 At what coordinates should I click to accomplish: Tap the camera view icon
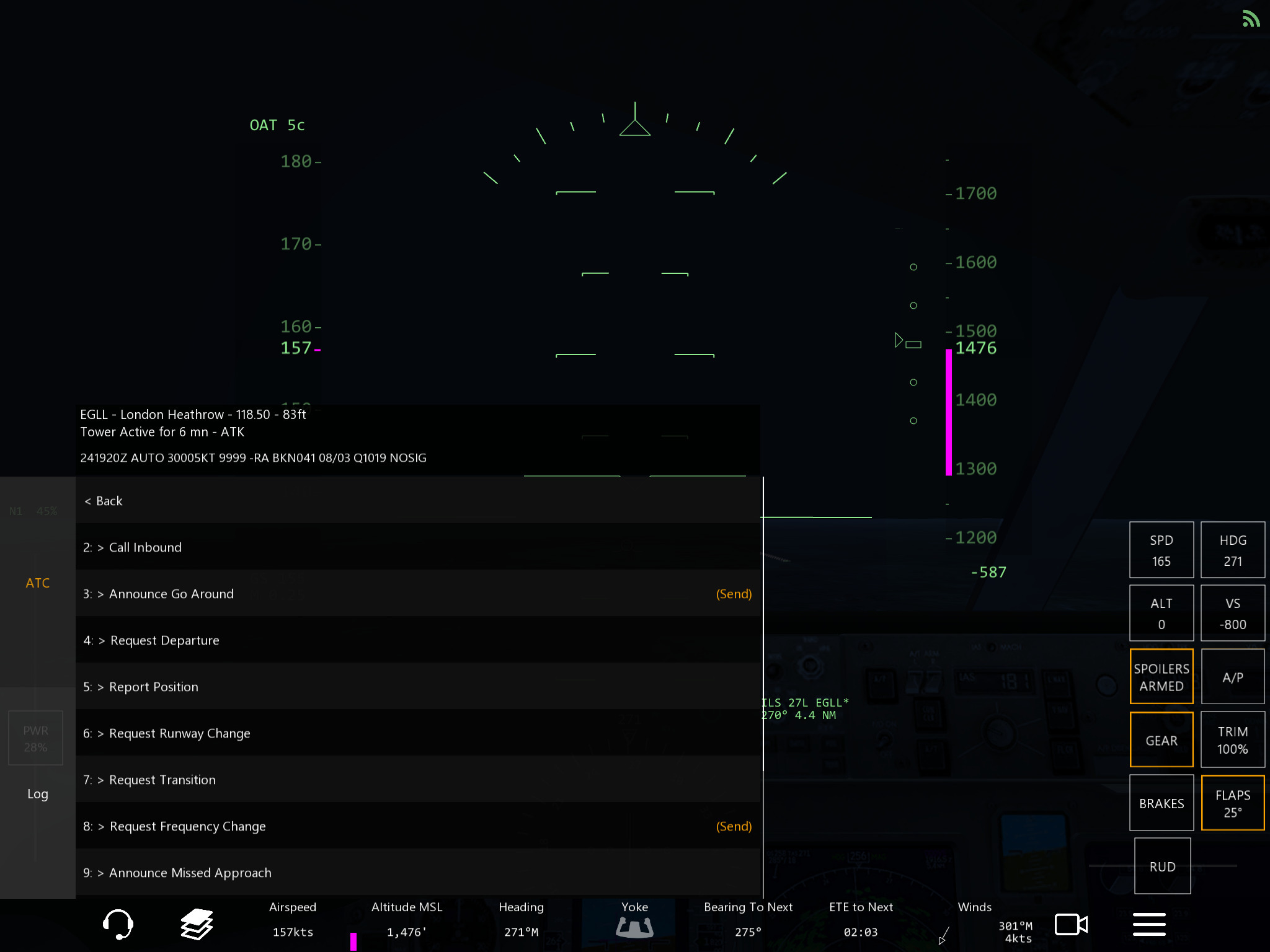pyautogui.click(x=1071, y=924)
